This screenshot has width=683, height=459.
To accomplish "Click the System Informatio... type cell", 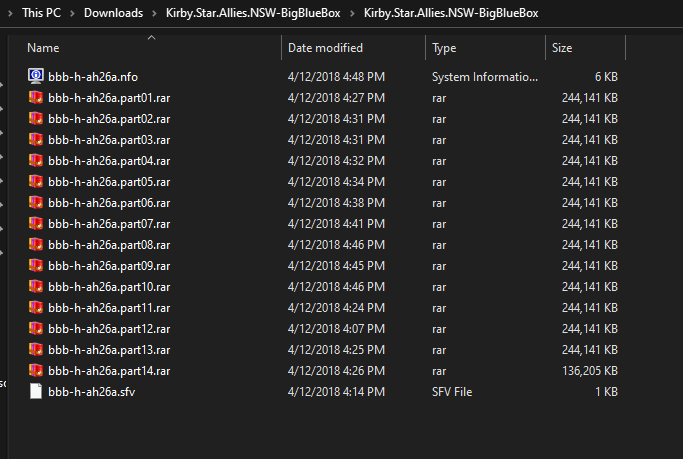I will pyautogui.click(x=485, y=77).
